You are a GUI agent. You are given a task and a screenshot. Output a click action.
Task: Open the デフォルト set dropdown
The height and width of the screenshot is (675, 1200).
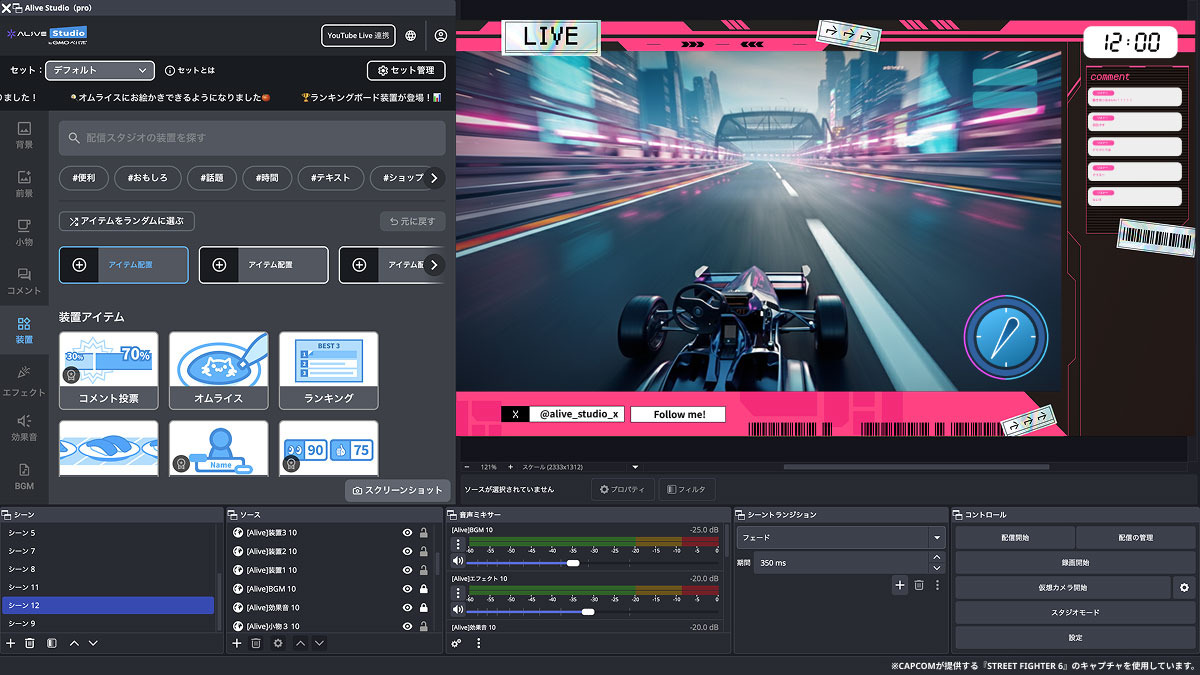[99, 70]
